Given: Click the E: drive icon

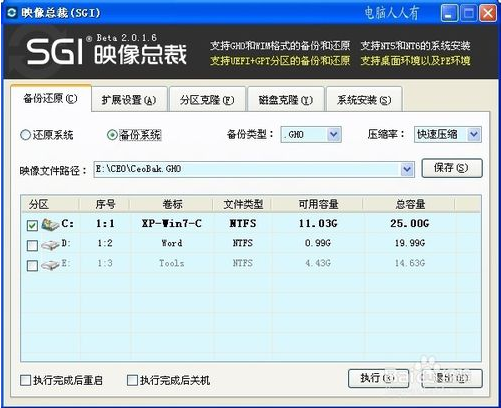Looking at the screenshot, I should pos(50,265).
